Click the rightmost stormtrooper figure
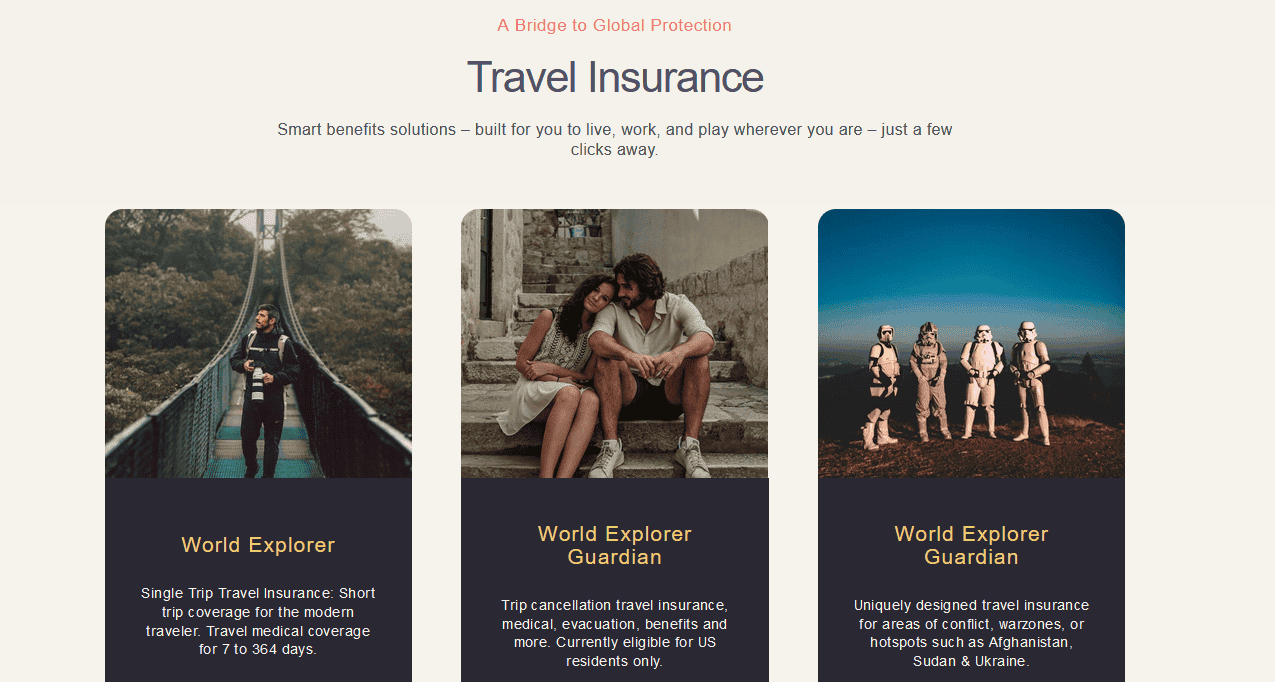 coord(1030,382)
